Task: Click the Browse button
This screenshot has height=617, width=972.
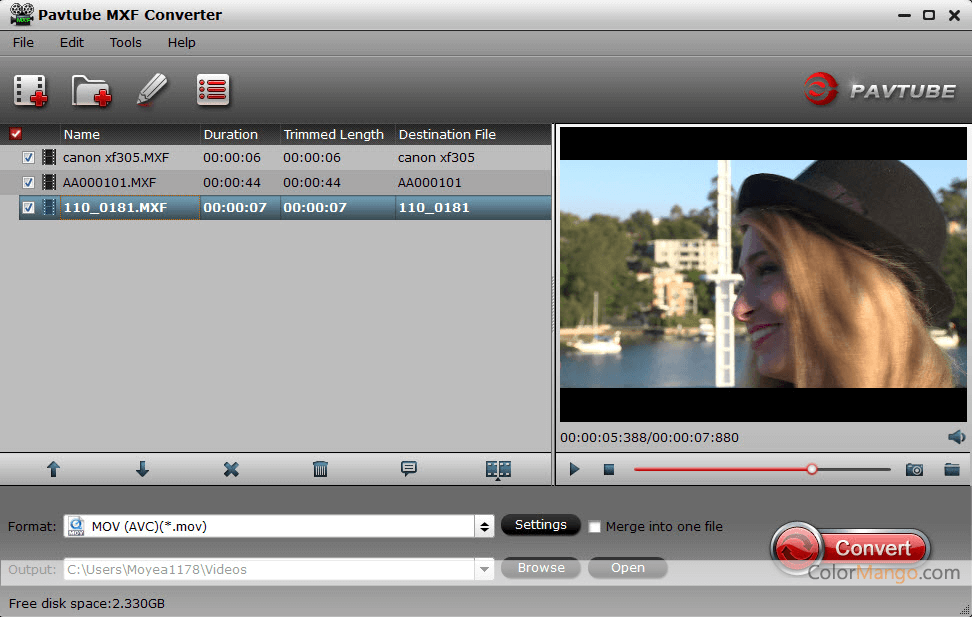Action: coord(541,567)
